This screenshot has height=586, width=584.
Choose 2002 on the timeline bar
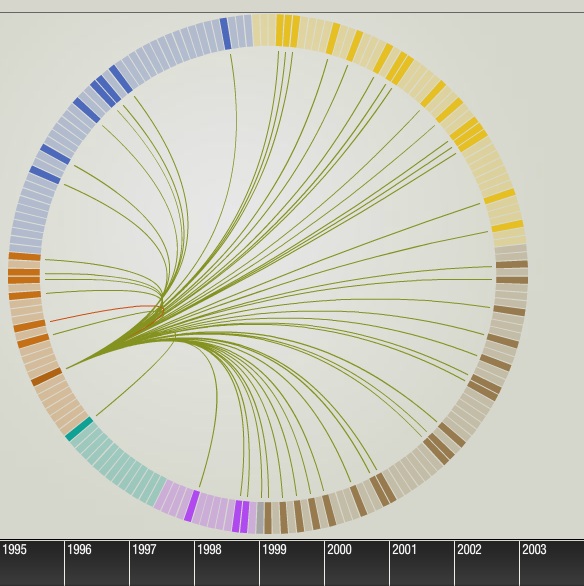coord(487,563)
